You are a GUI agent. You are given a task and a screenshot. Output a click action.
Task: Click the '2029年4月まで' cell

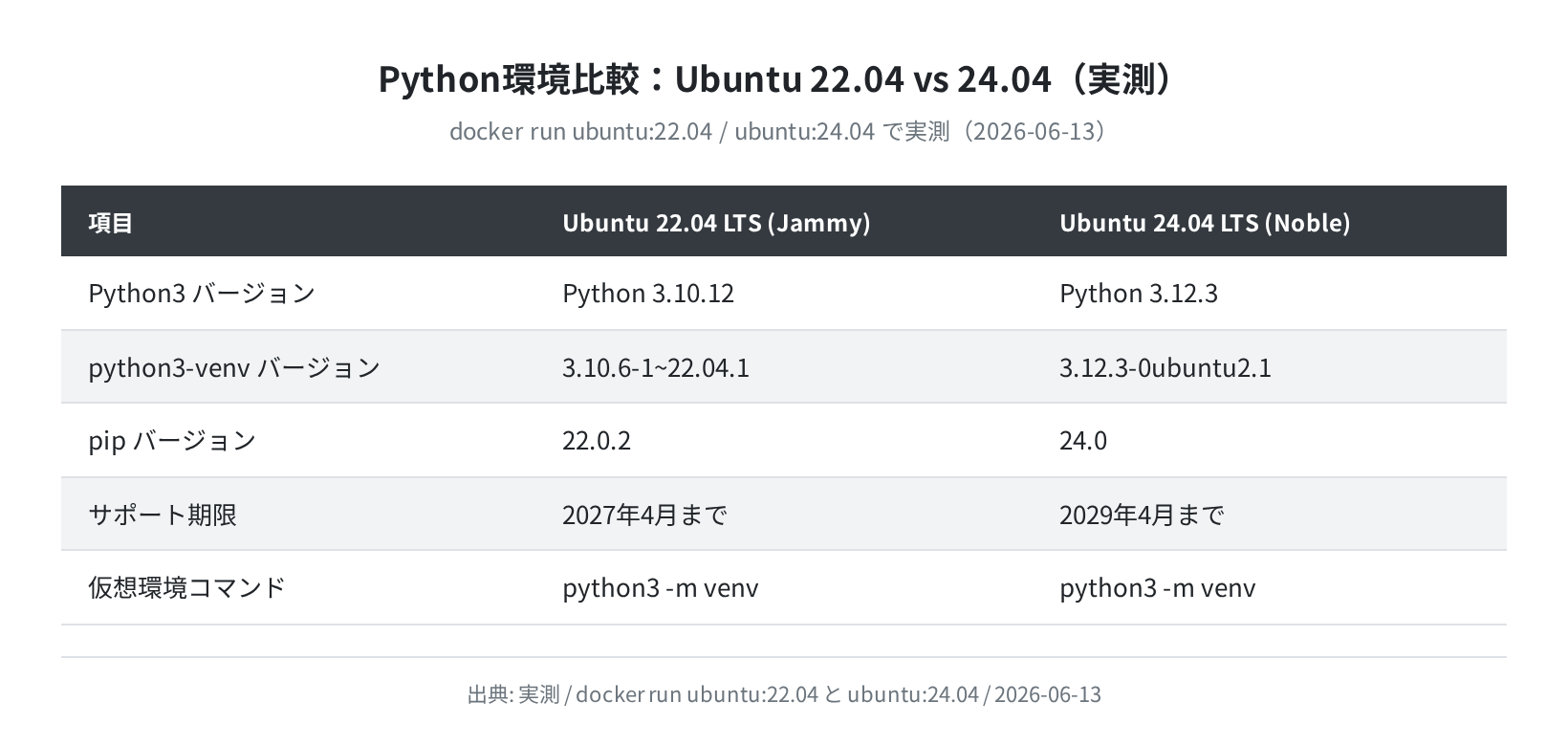[x=1142, y=515]
